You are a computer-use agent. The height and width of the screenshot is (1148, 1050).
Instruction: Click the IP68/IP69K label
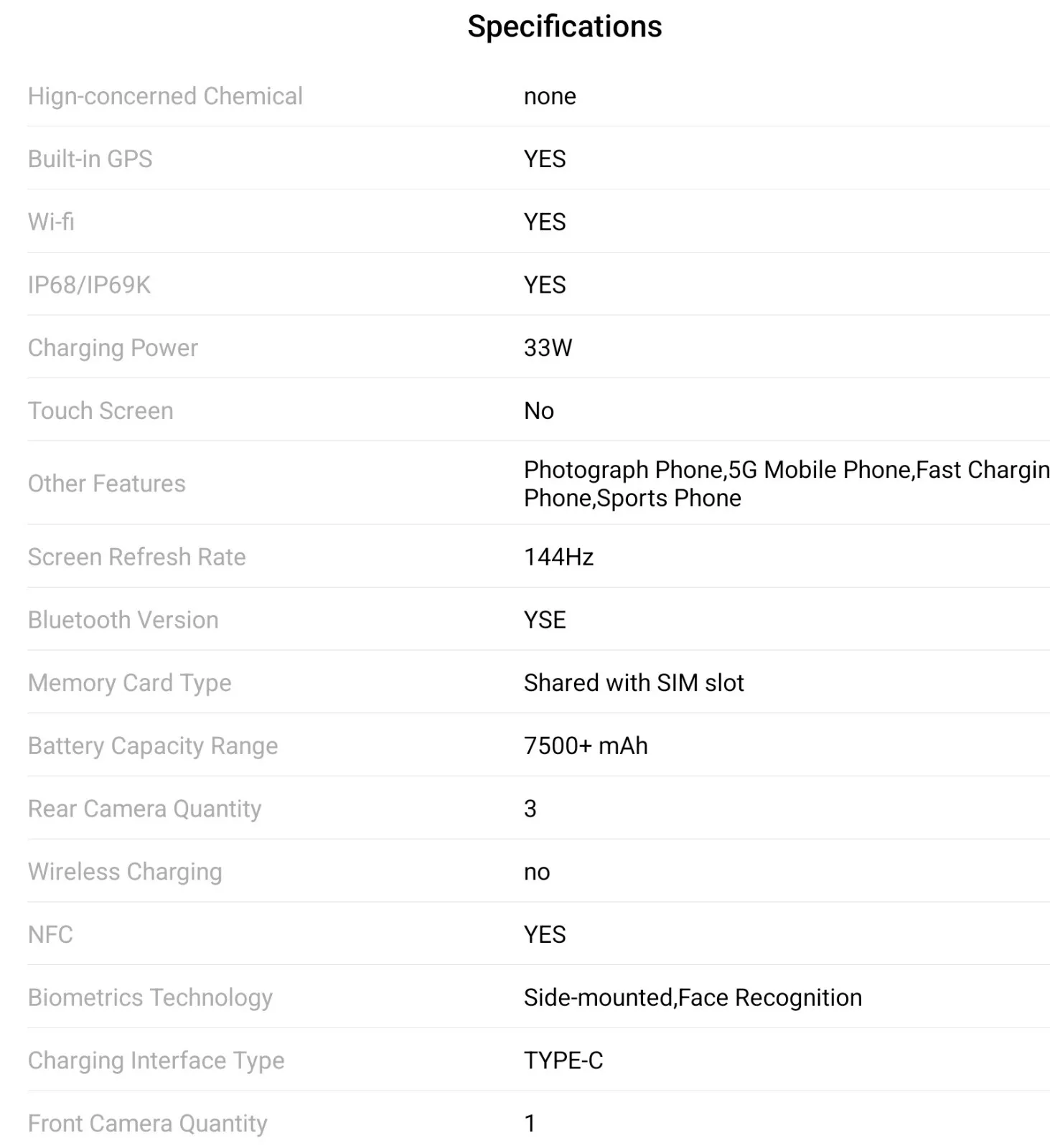click(89, 285)
